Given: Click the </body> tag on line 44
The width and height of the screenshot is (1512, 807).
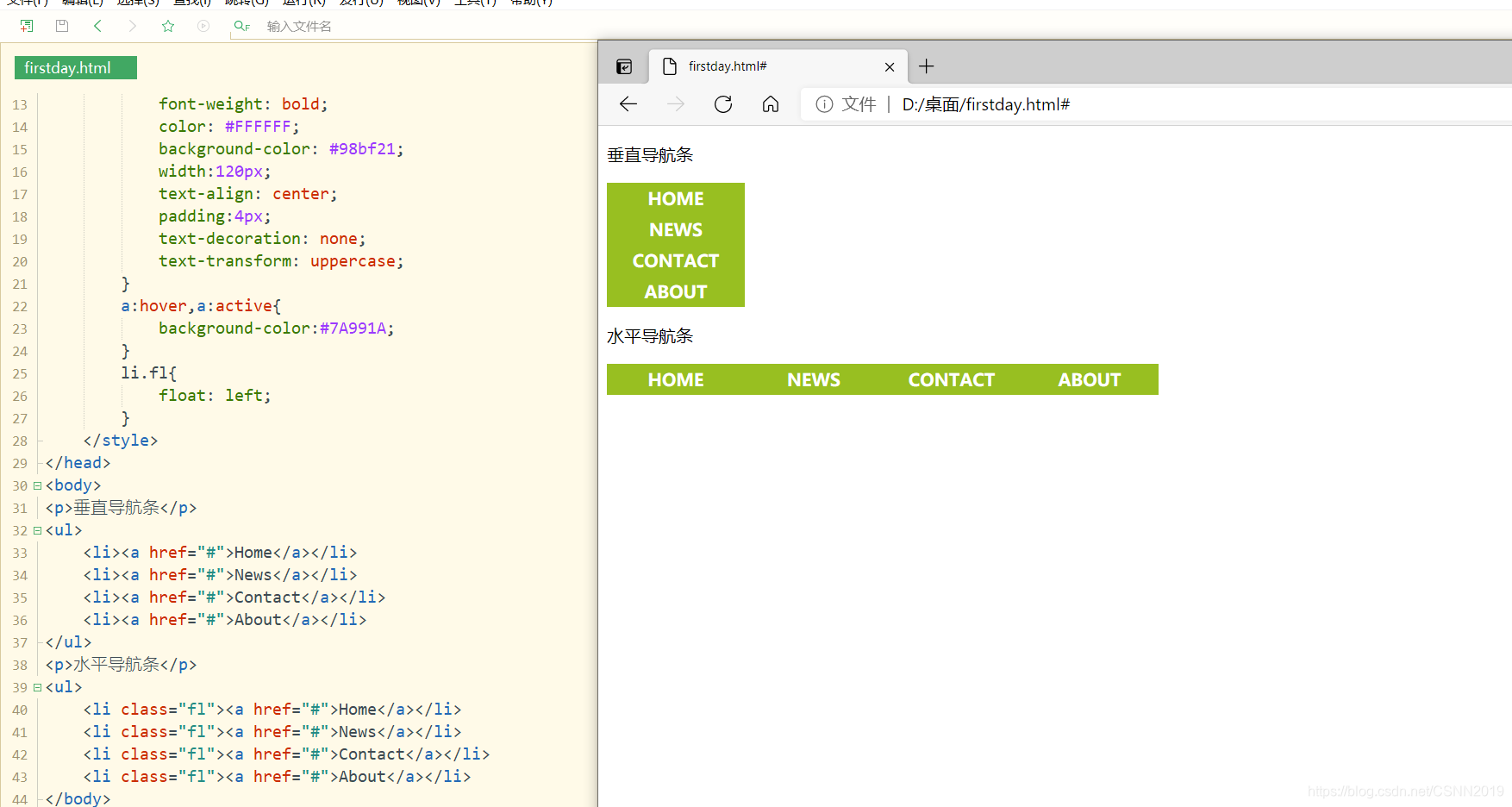Looking at the screenshot, I should click(78, 799).
